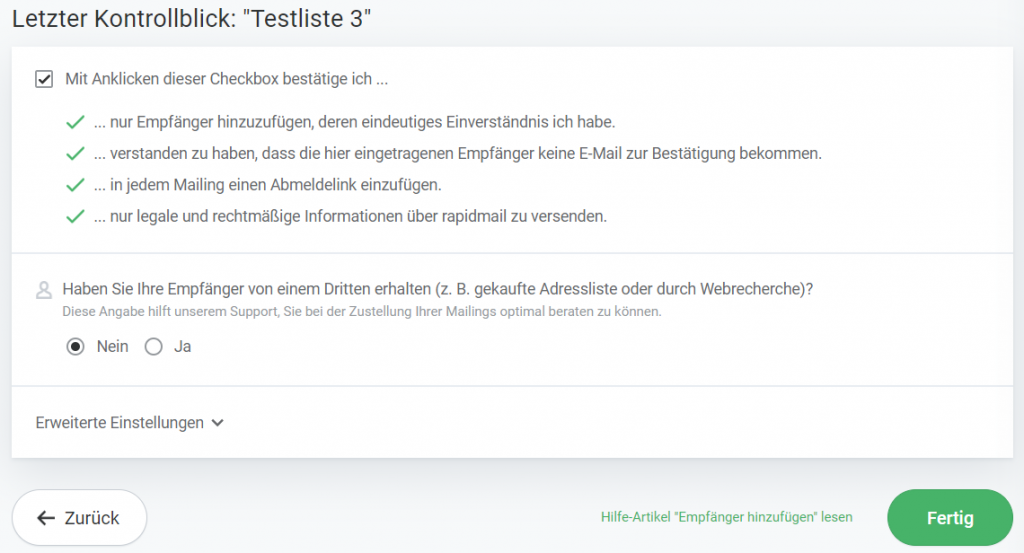Image resolution: width=1024 pixels, height=553 pixels.
Task: Select the 'Nein' radio button
Action: tap(74, 347)
